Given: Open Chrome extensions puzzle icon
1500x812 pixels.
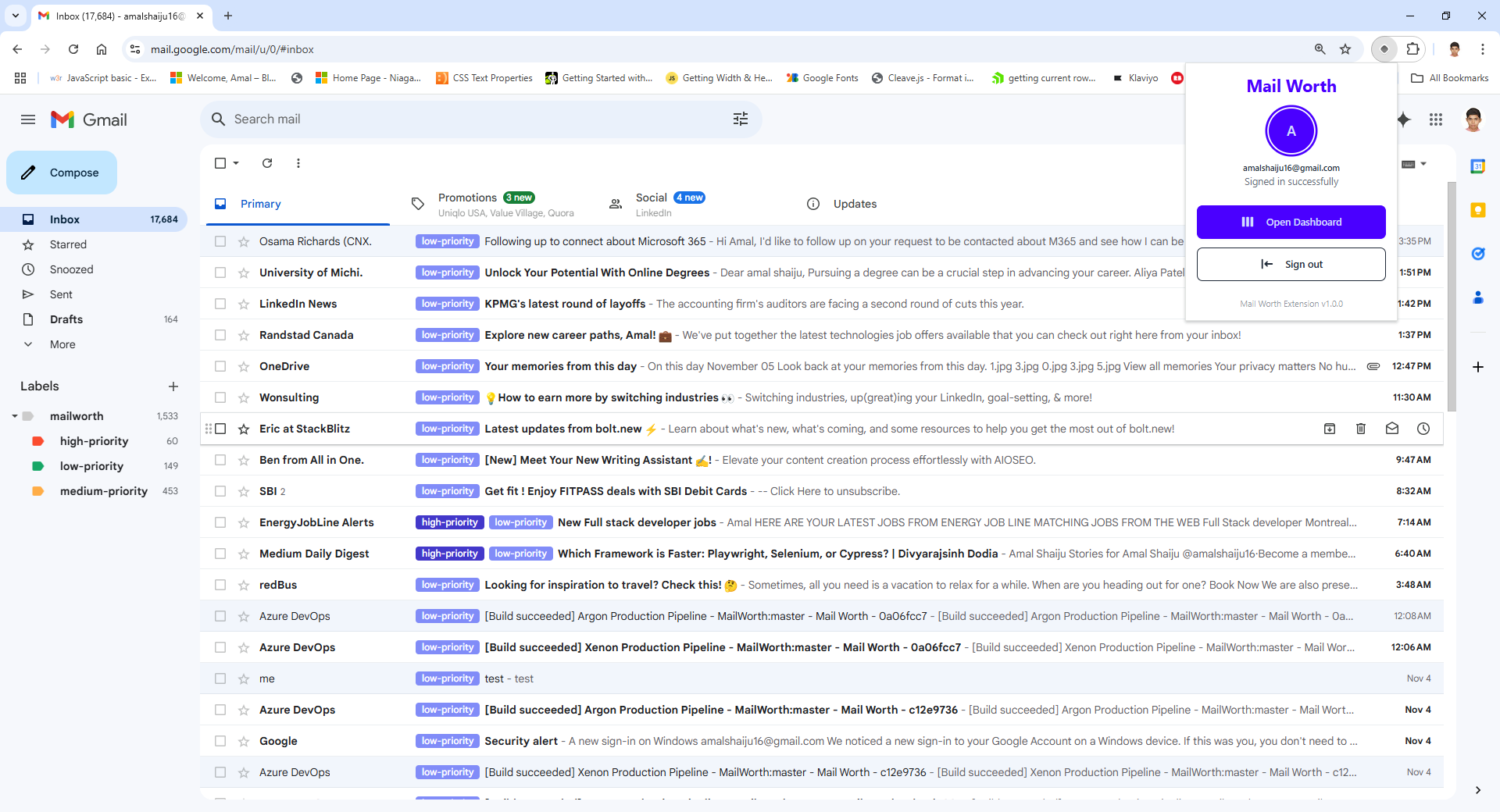Looking at the screenshot, I should 1412,49.
